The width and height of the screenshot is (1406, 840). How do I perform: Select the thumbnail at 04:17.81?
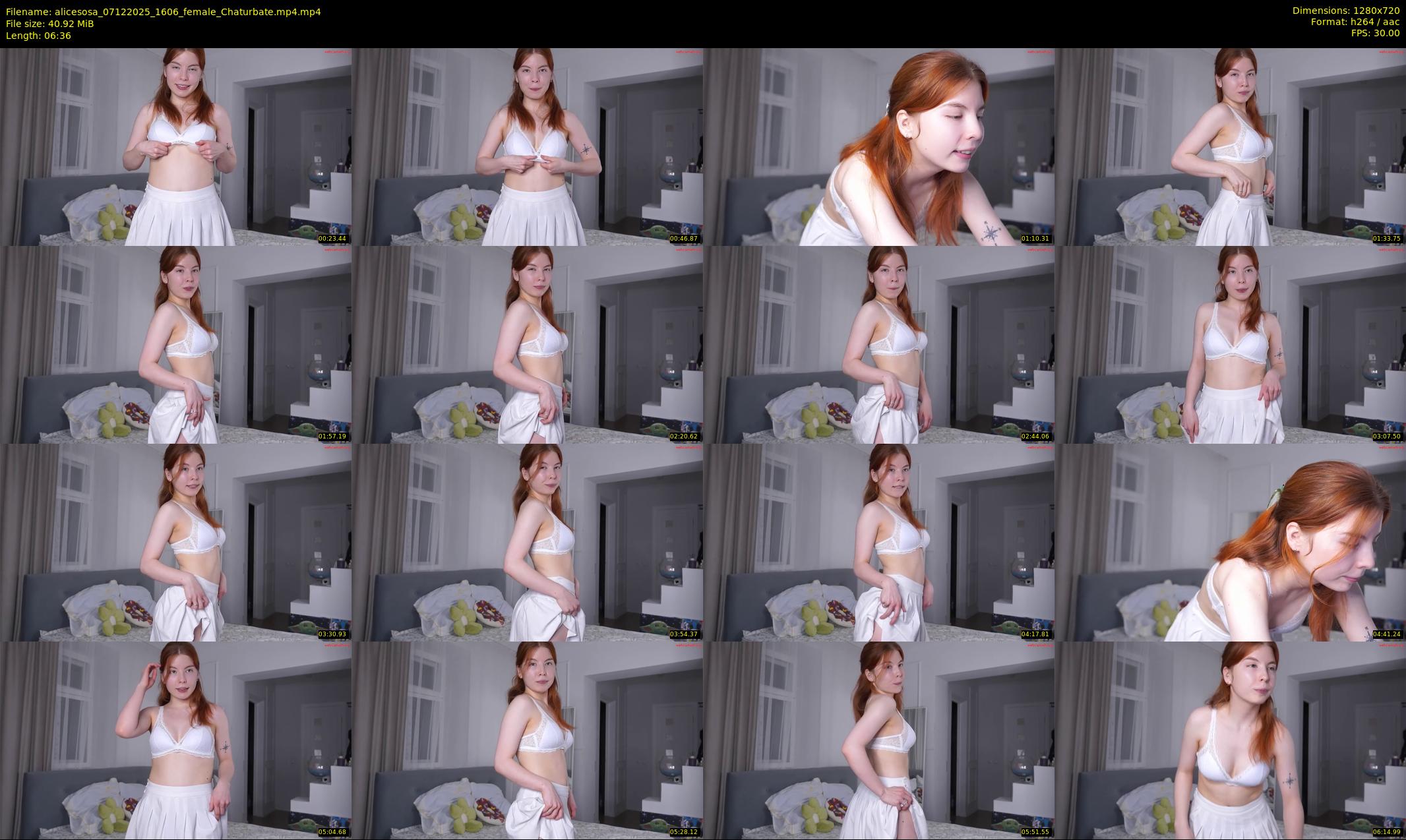(x=878, y=542)
